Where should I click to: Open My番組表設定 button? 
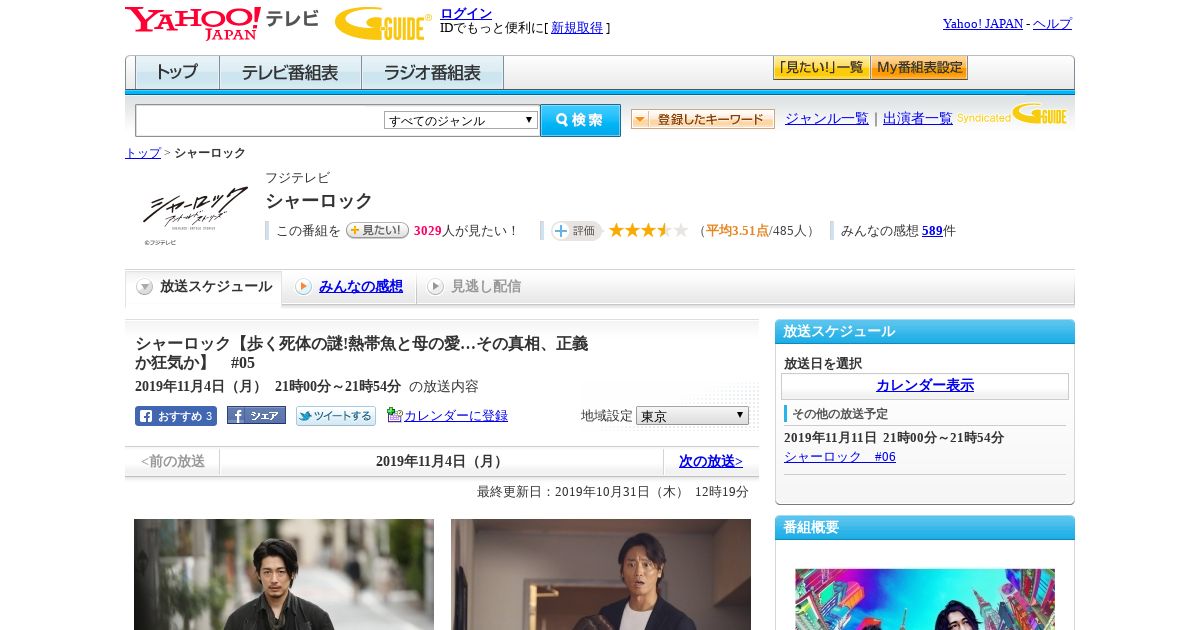pyautogui.click(x=919, y=68)
